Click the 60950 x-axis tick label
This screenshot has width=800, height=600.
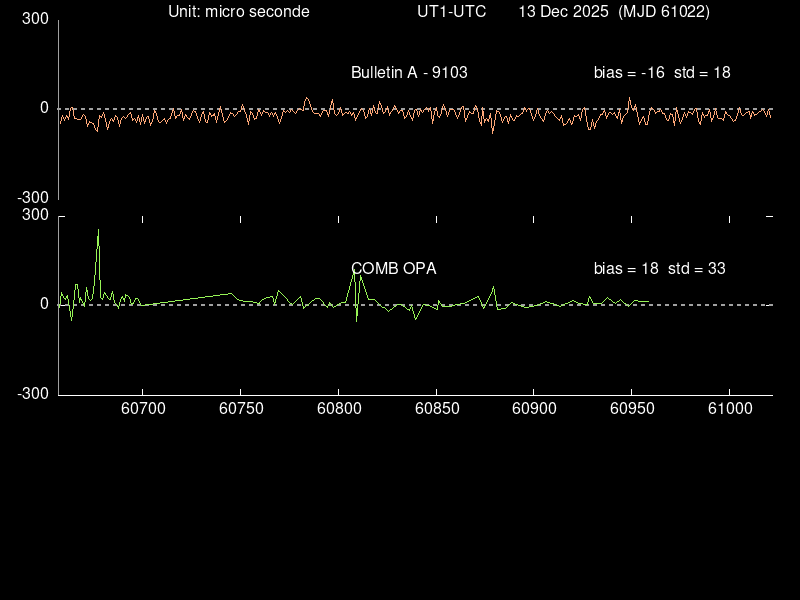pos(630,410)
